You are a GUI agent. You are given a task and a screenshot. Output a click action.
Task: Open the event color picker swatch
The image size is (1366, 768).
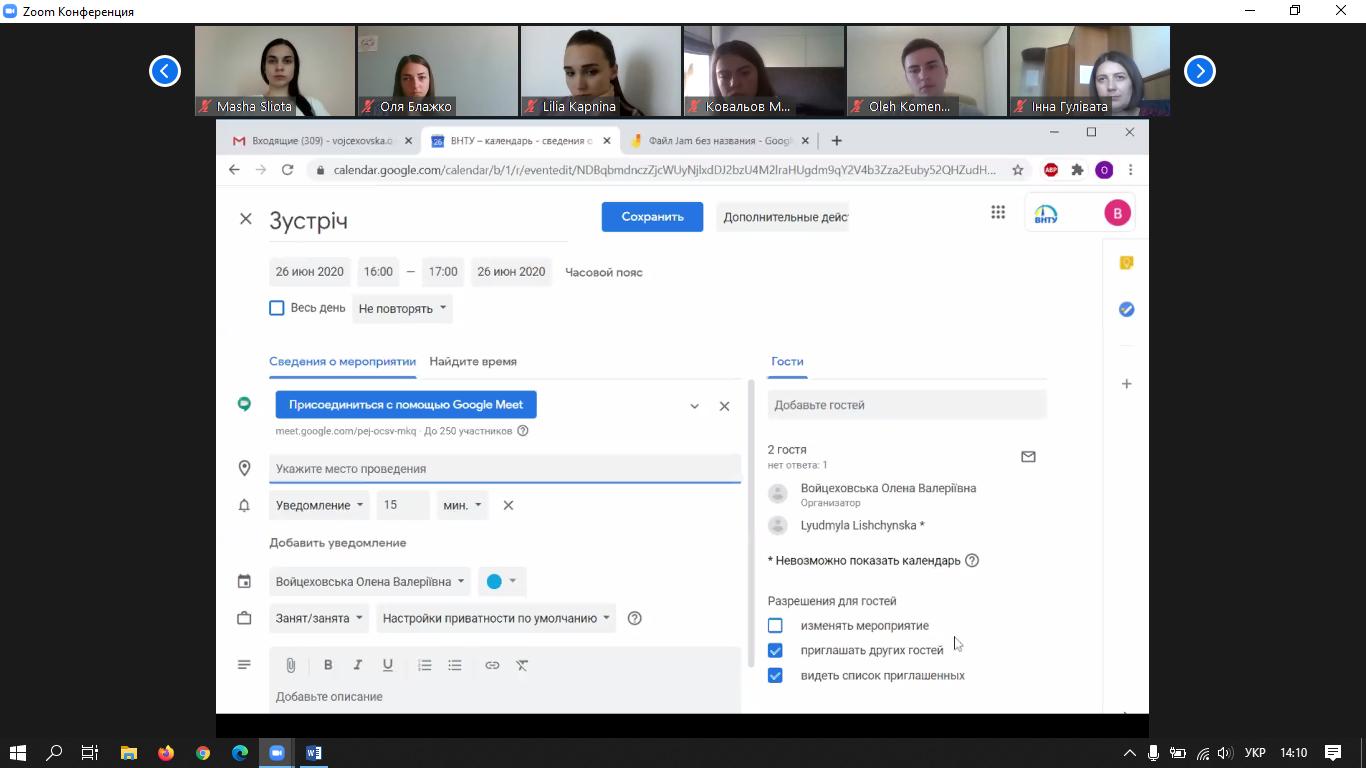pos(502,581)
